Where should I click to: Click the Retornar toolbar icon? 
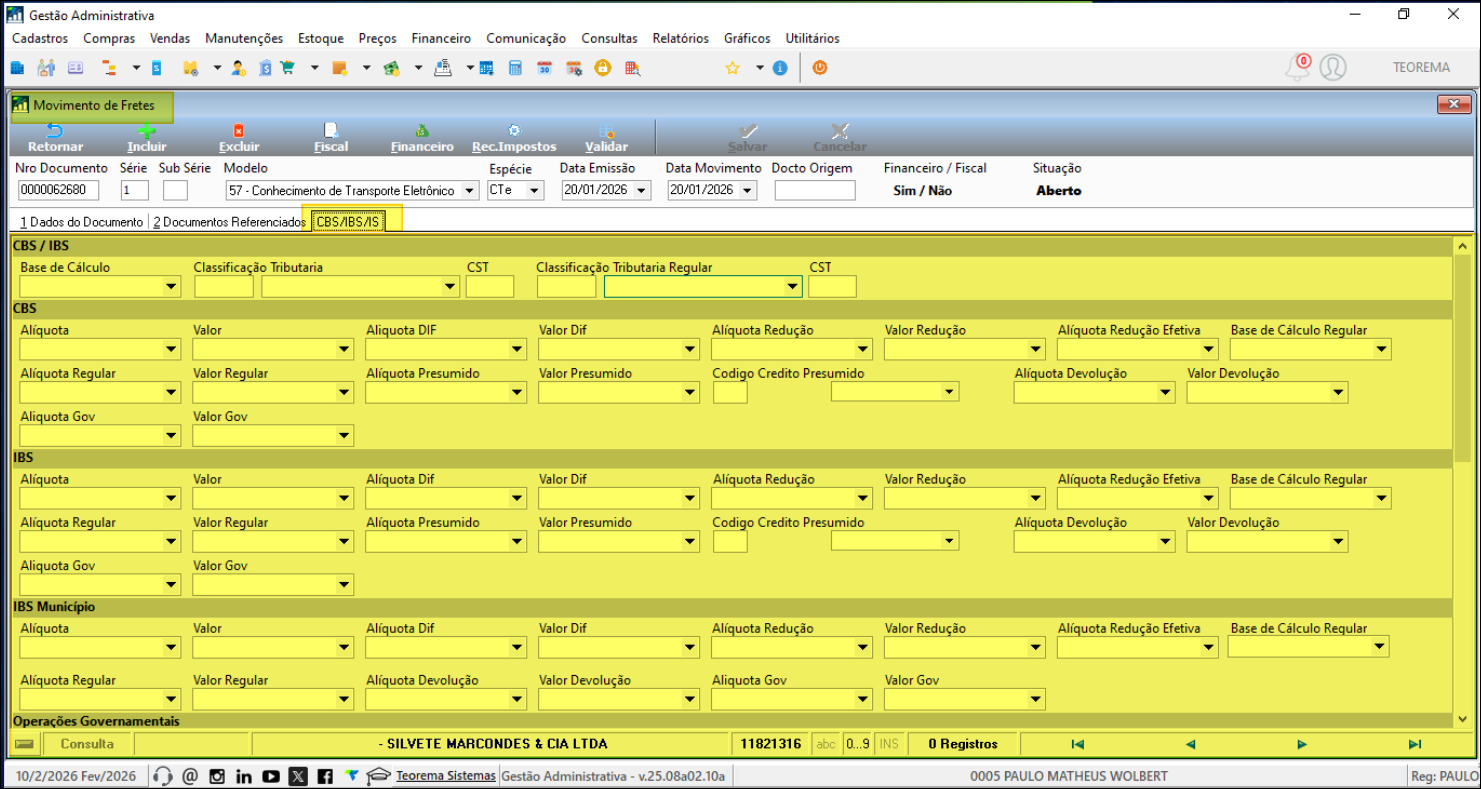(x=55, y=132)
